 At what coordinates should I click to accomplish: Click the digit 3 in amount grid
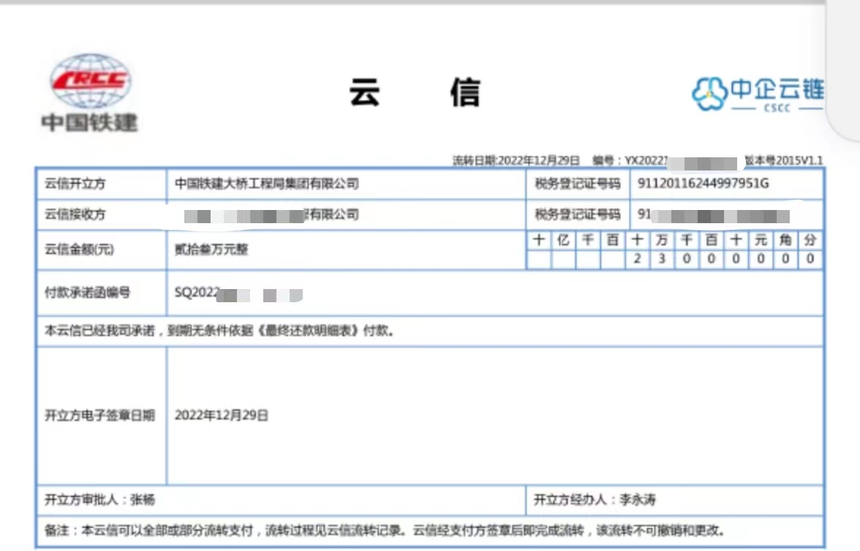(x=661, y=259)
